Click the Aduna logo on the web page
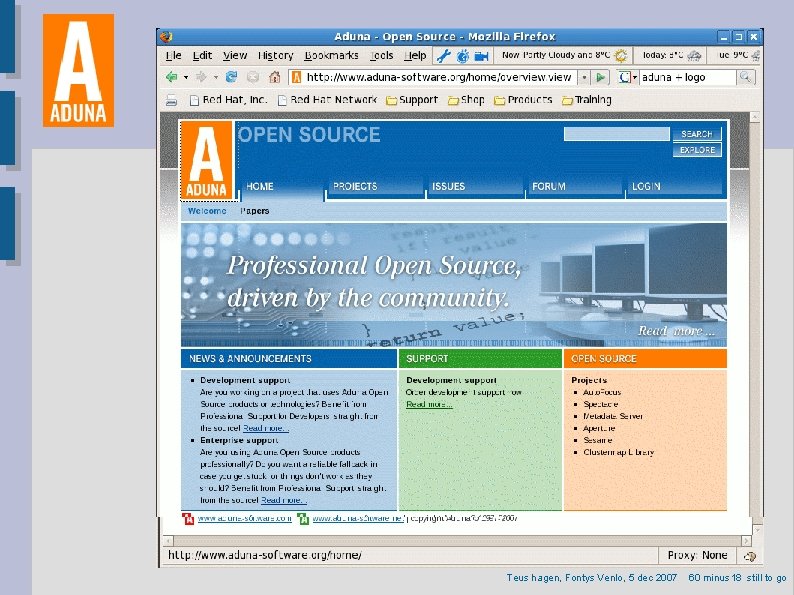This screenshot has height=595, width=794. pos(206,161)
